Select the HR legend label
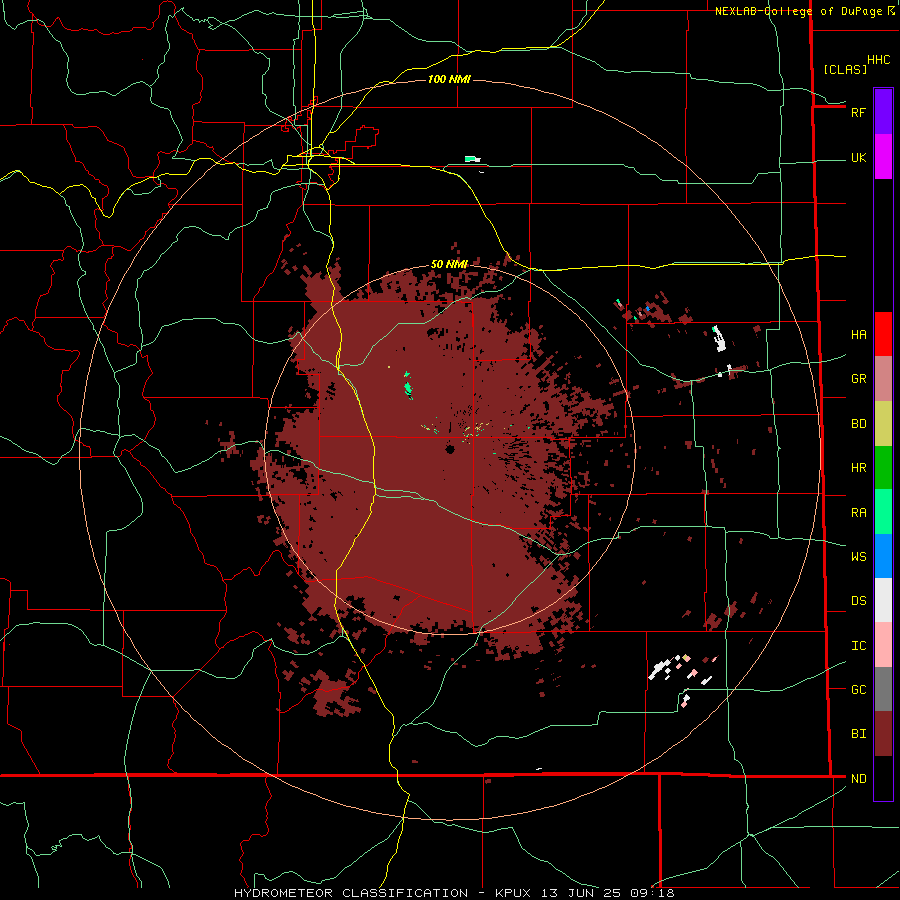 pyautogui.click(x=858, y=467)
